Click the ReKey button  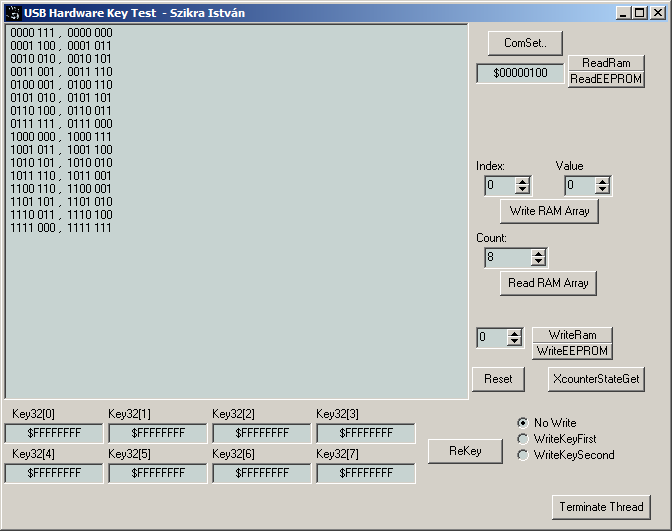[x=465, y=451]
